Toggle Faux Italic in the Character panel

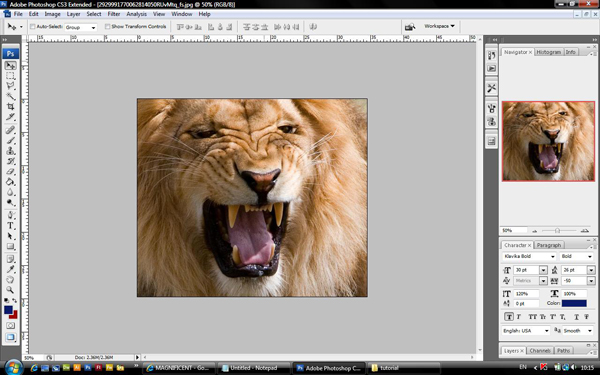tap(519, 317)
